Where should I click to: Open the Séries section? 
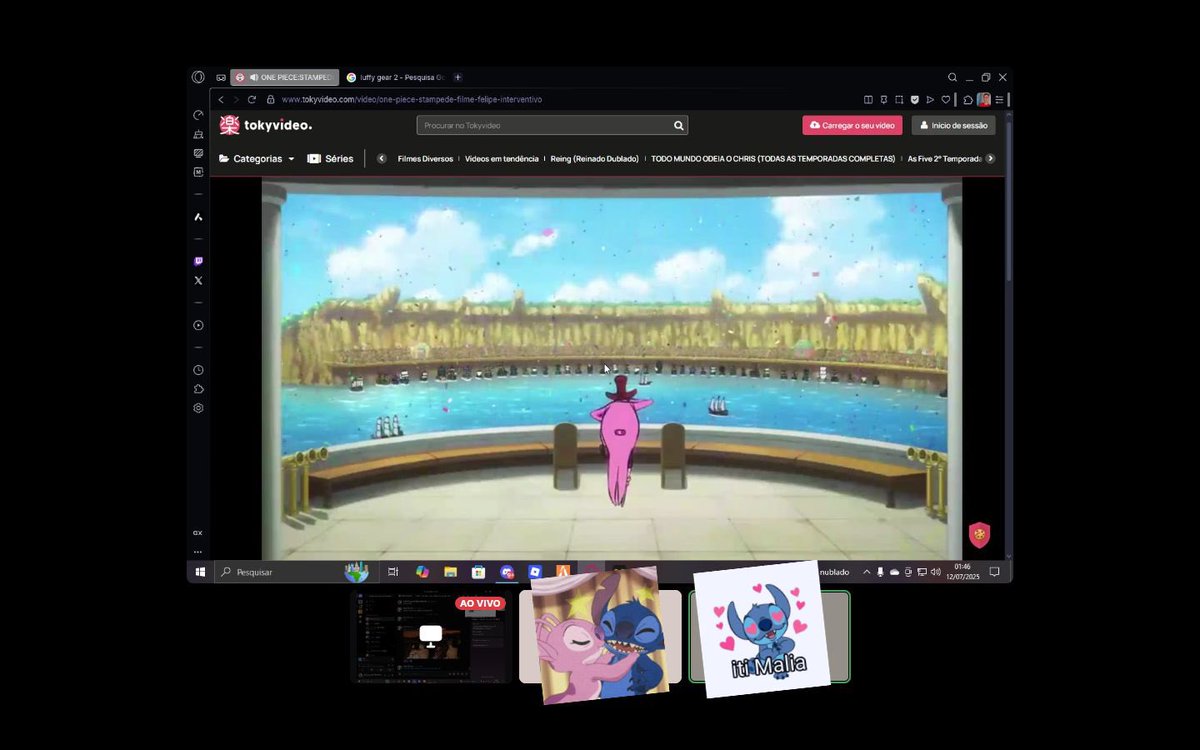click(330, 158)
